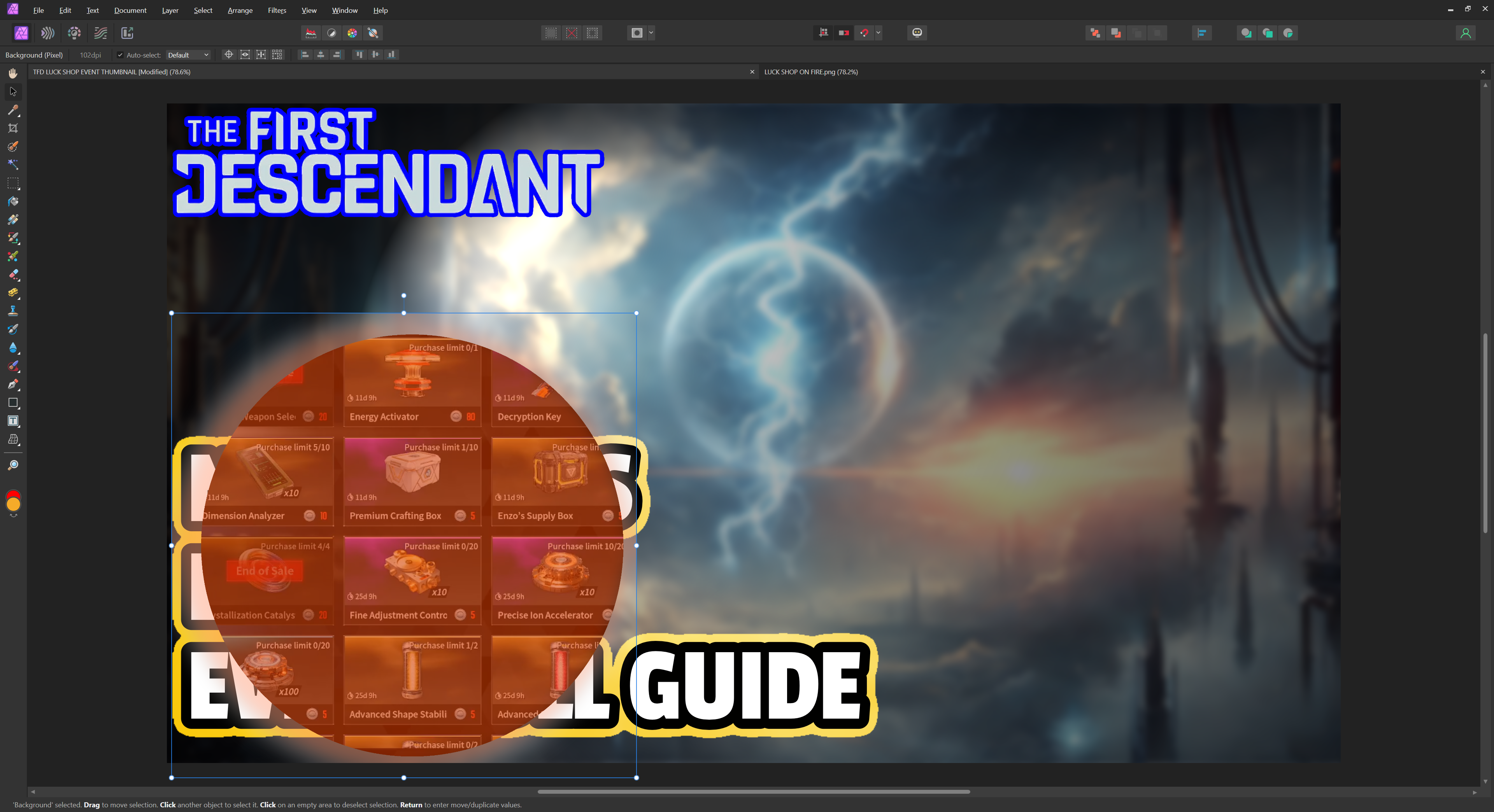Viewport: 1494px width, 812px height.
Task: Open the Snapping options dropdown arrow
Action: click(879, 33)
